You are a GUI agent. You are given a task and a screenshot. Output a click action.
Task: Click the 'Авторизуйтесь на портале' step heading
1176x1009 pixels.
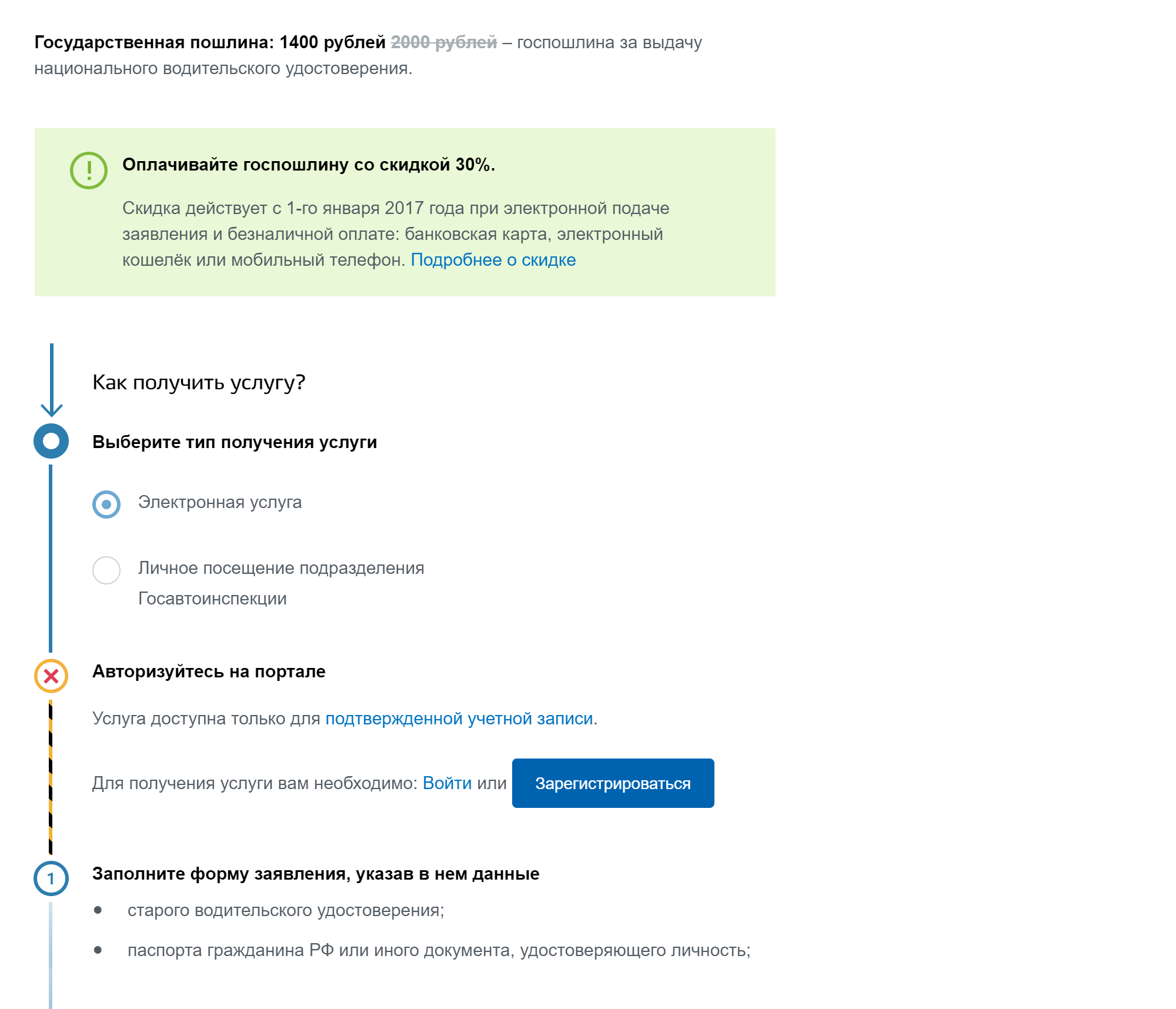pyautogui.click(x=209, y=671)
